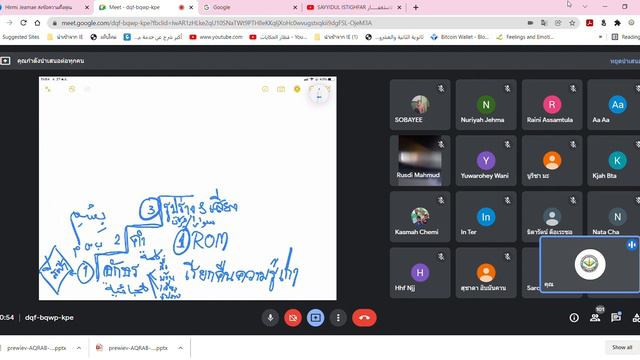
Task: Open the tab search dropdown
Action: tap(585, 7)
